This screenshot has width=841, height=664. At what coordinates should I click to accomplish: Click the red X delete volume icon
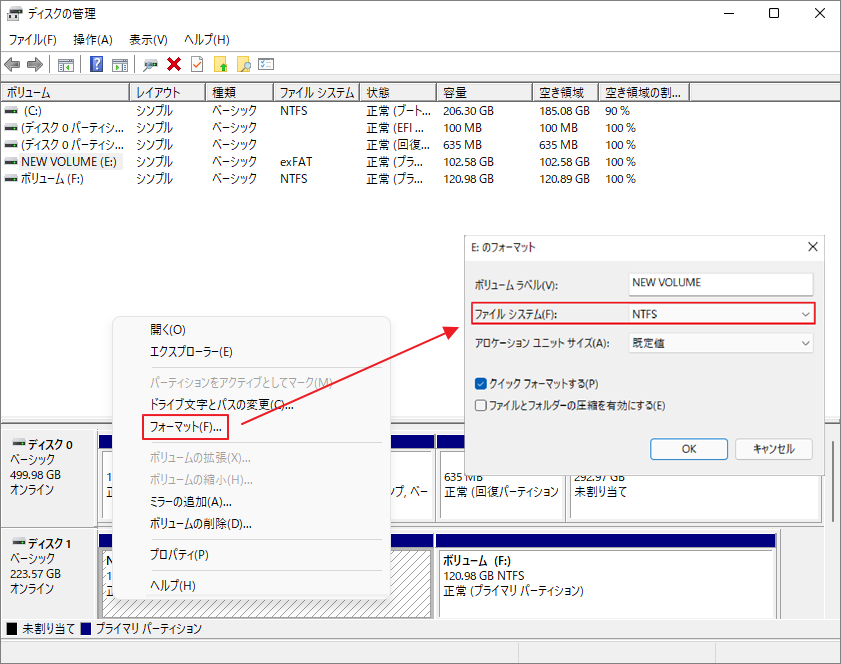click(173, 64)
